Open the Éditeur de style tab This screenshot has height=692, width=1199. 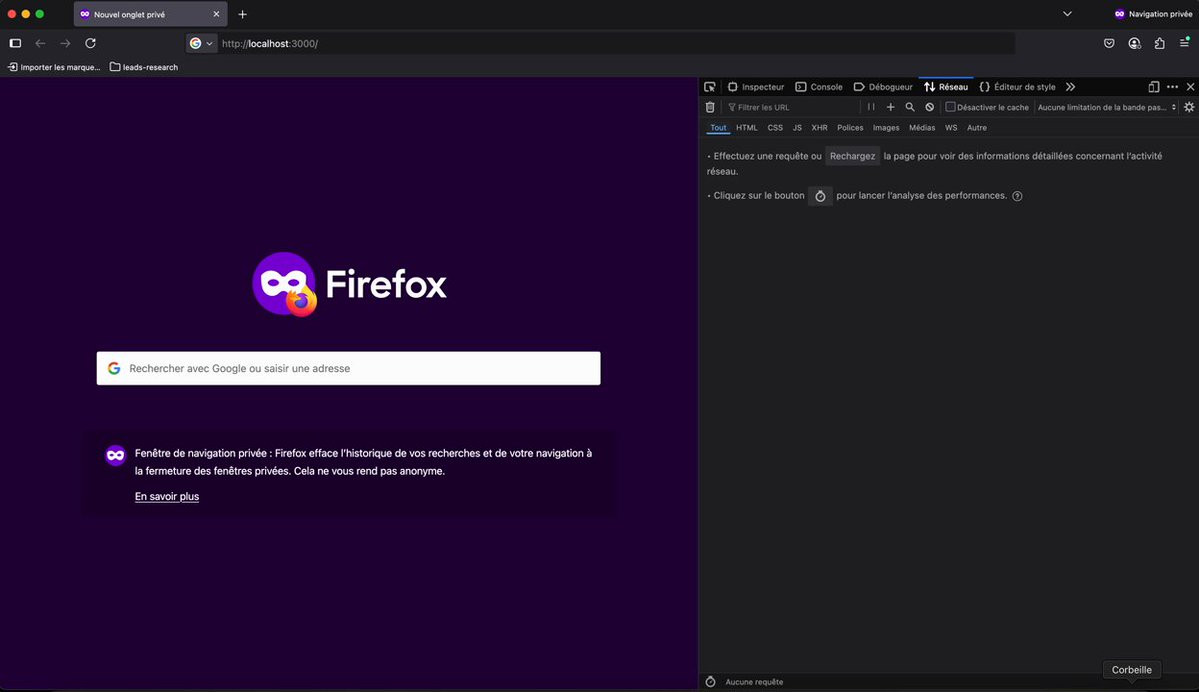pyautogui.click(x=1018, y=87)
